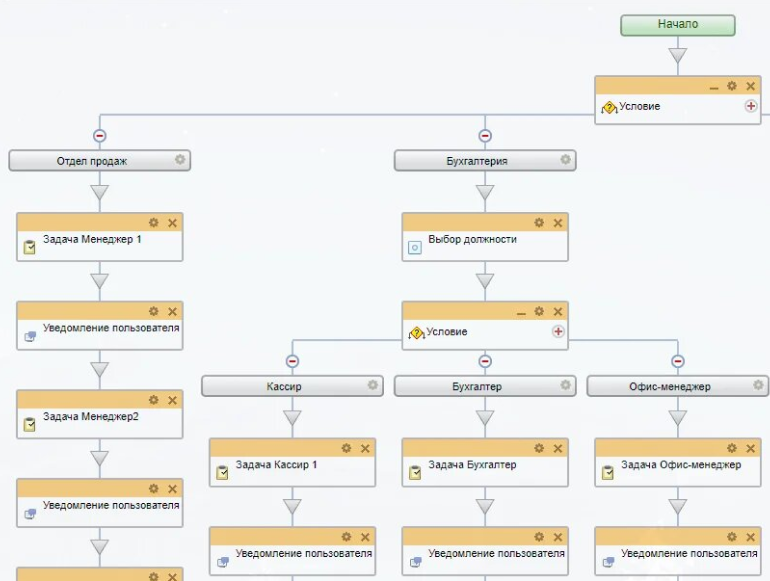770x581 pixels.
Task: Click the Начало start node
Action: 678,25
